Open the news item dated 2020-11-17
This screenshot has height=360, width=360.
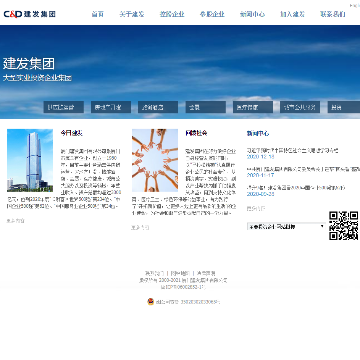(x=303, y=169)
